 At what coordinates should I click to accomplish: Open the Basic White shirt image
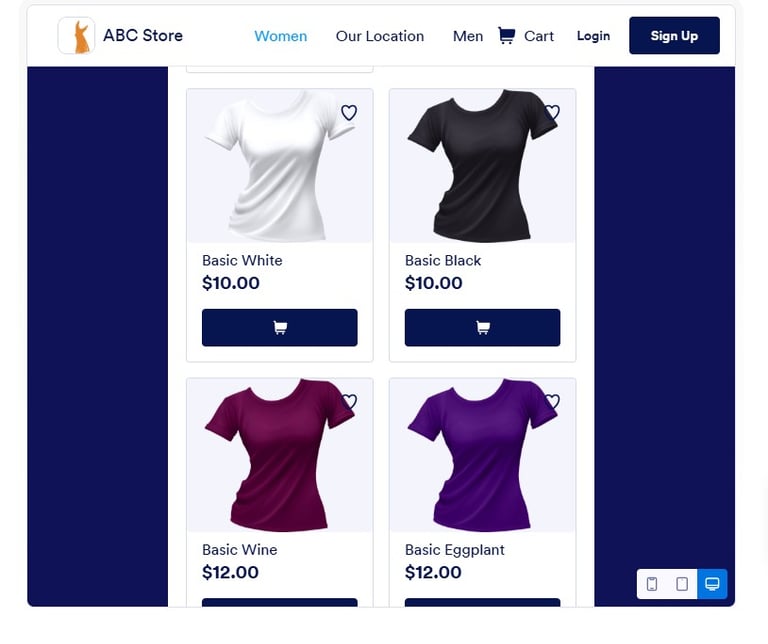(280, 166)
